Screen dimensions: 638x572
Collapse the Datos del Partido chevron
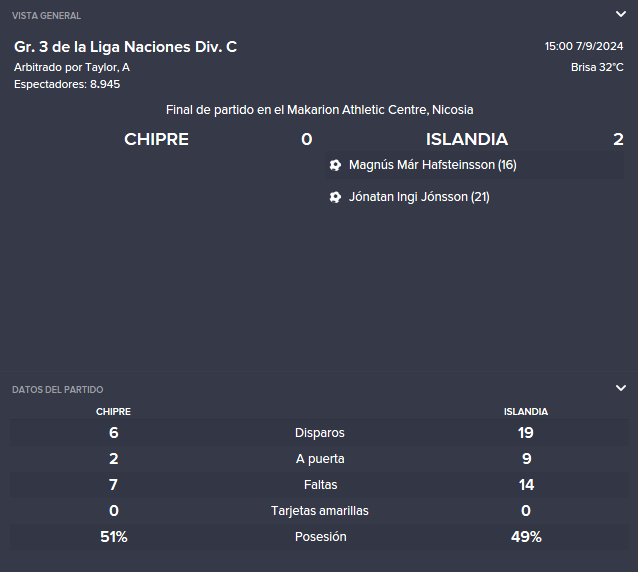click(x=621, y=388)
